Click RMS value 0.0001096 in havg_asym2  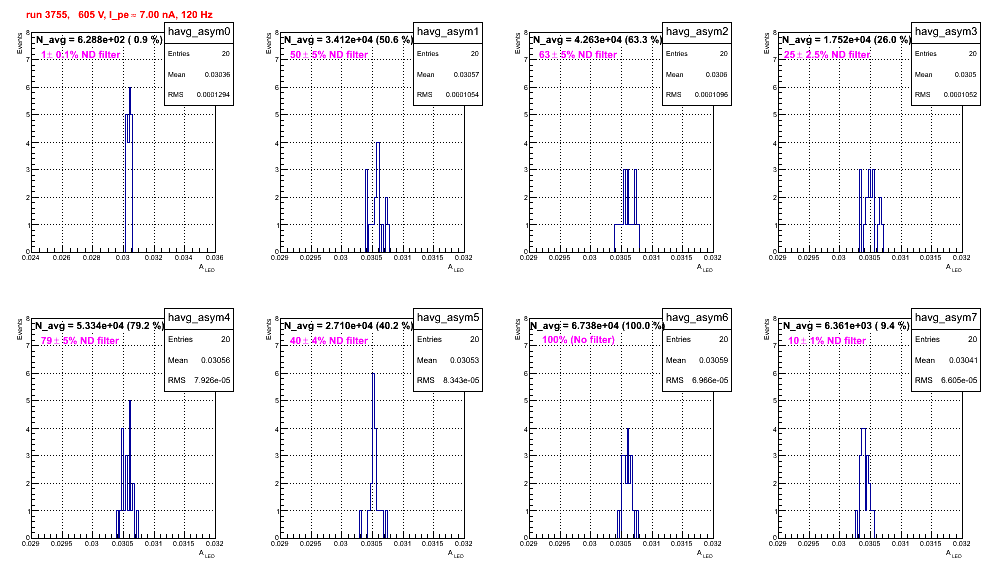pyautogui.click(x=711, y=95)
